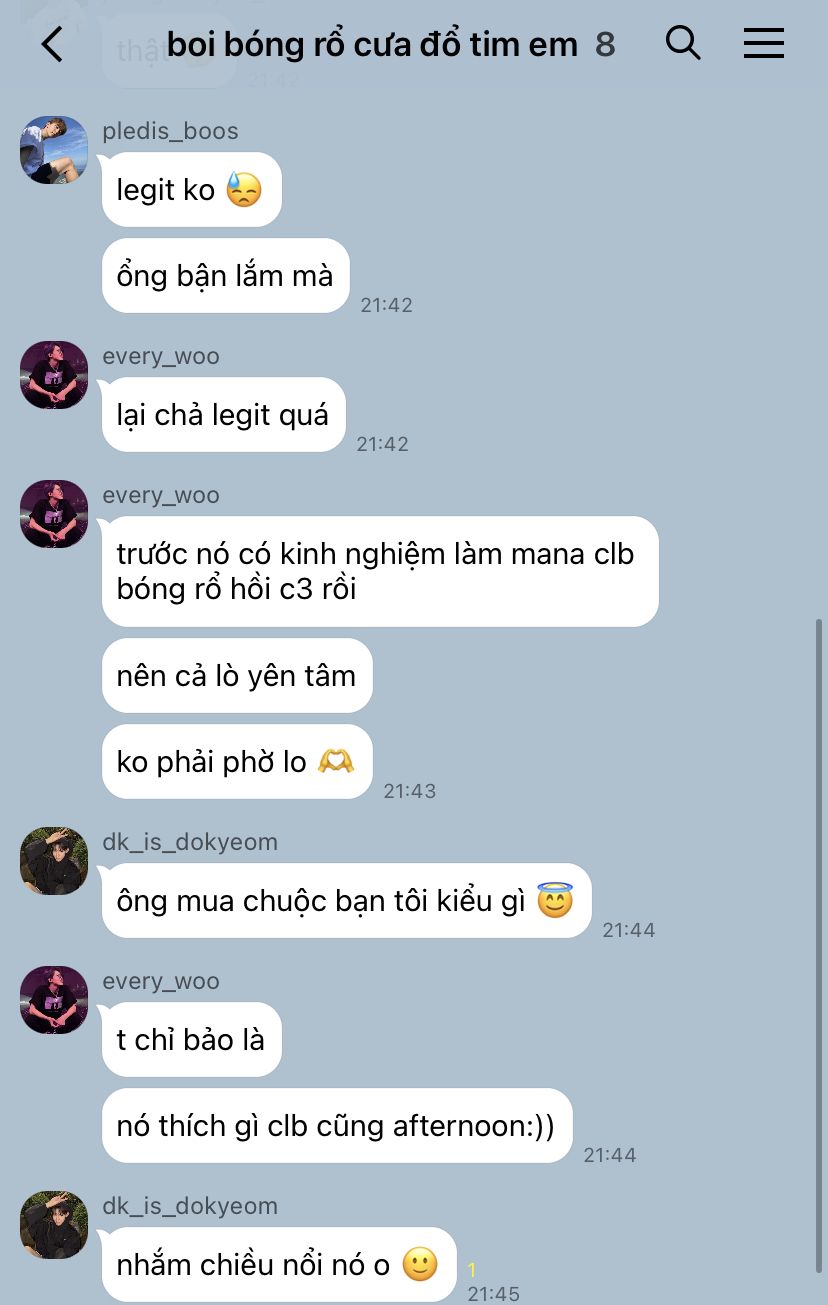The height and width of the screenshot is (1305, 828).
Task: Open the chat search magnifier
Action: [683, 43]
